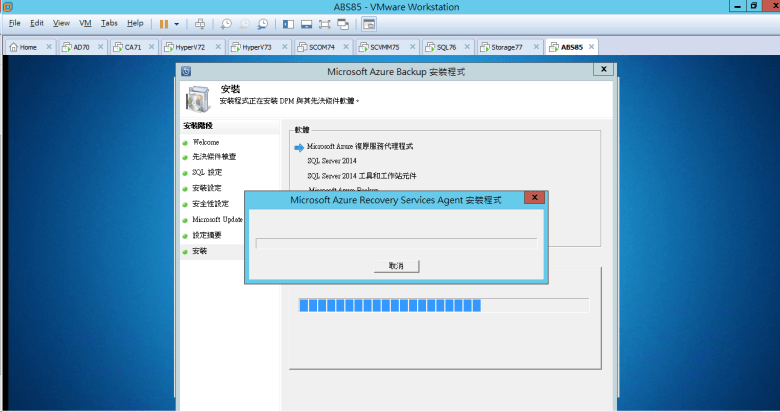Image resolution: width=780 pixels, height=412 pixels.
Task: Open the Tabs menu
Action: click(x=109, y=23)
